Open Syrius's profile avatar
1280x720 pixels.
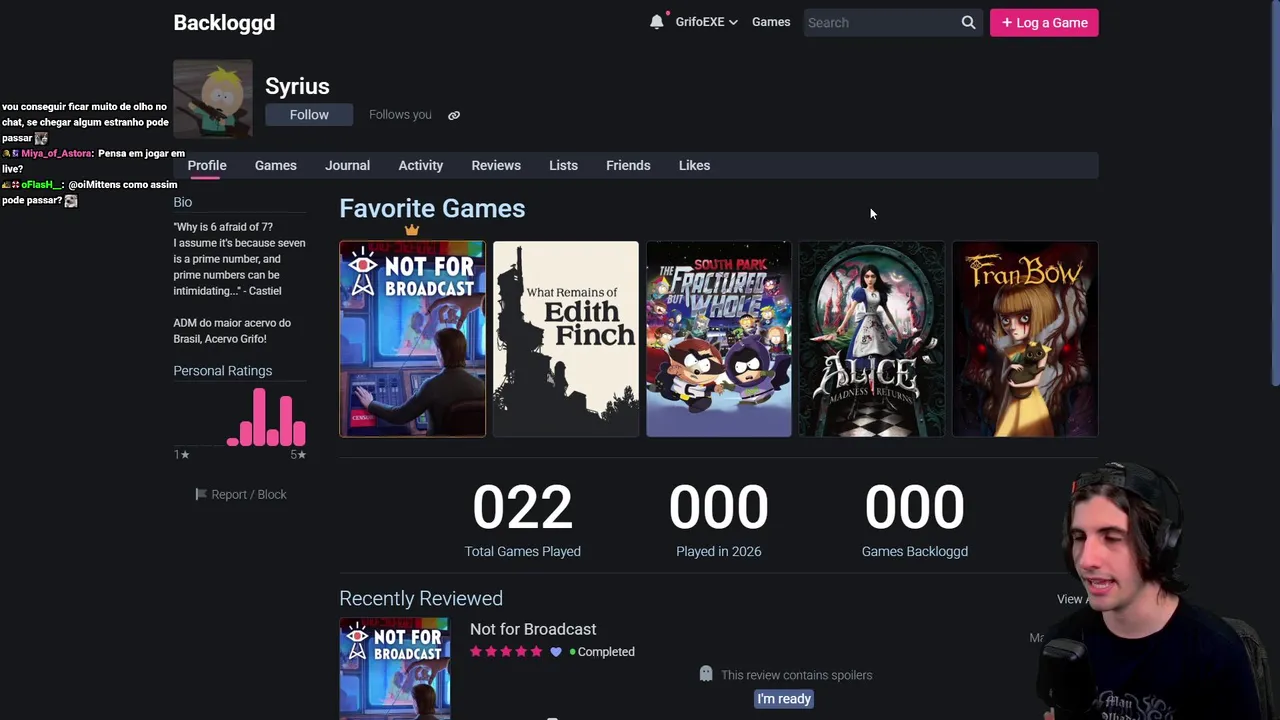[213, 99]
